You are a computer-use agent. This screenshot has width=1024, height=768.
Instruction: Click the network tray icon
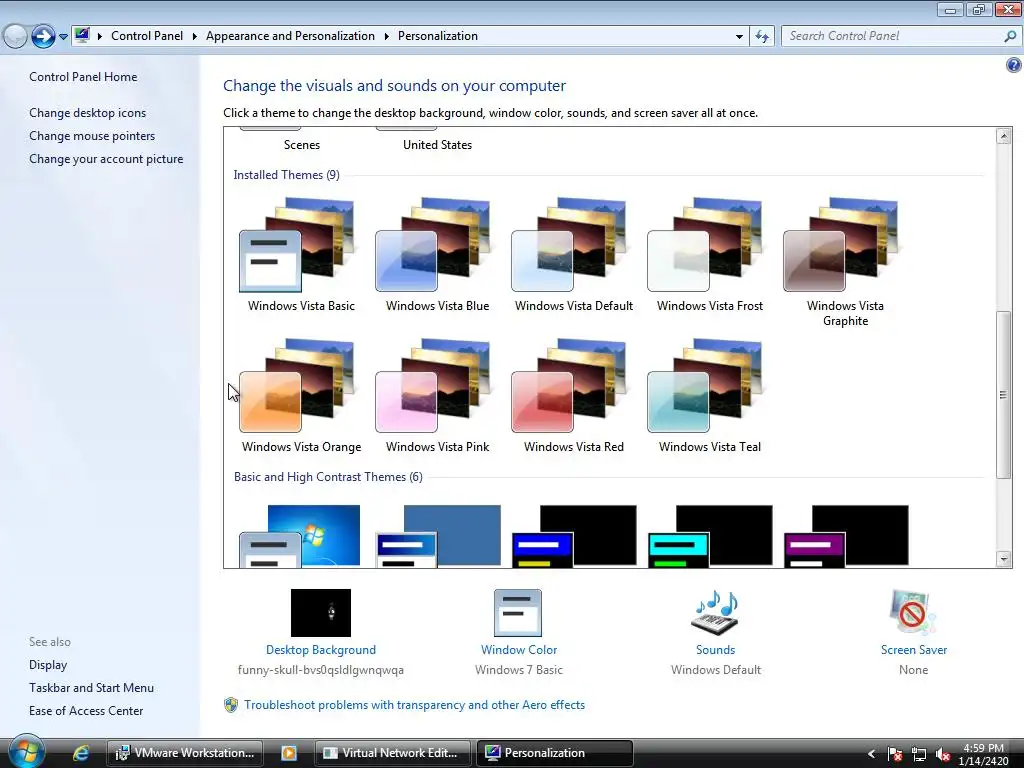919,754
